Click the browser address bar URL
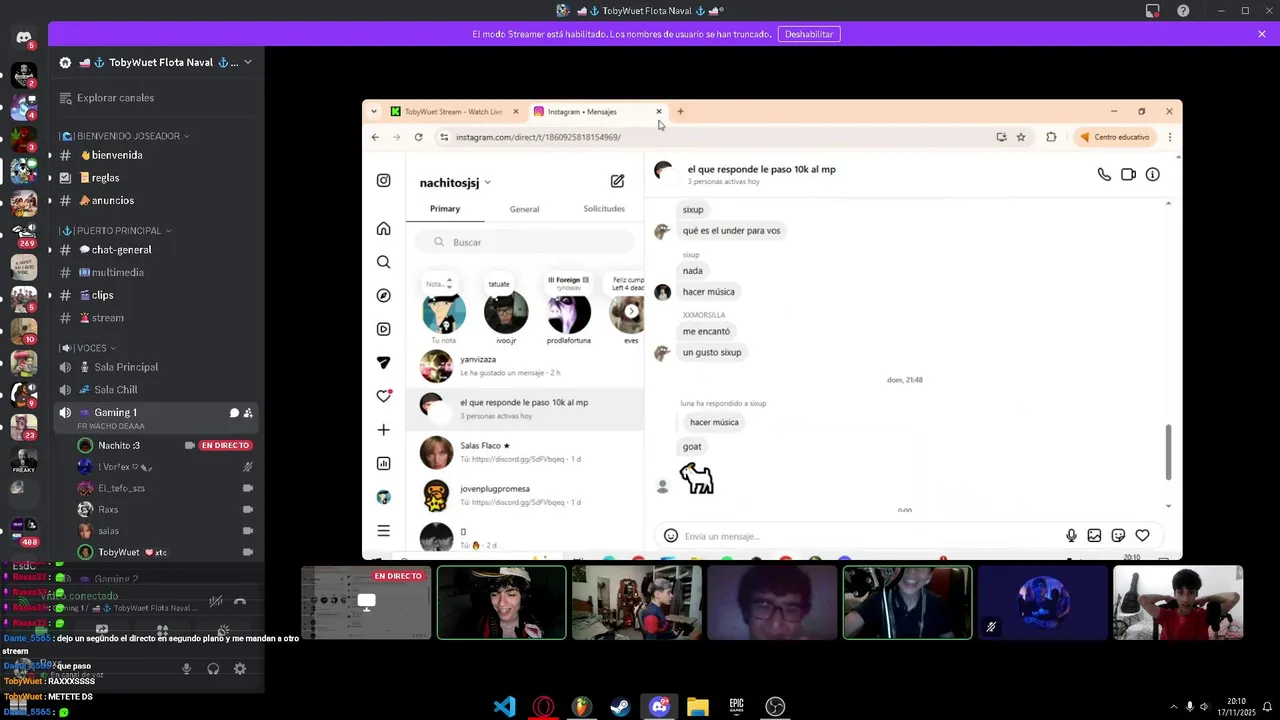Screen dimensions: 1280x720 (x=538, y=137)
